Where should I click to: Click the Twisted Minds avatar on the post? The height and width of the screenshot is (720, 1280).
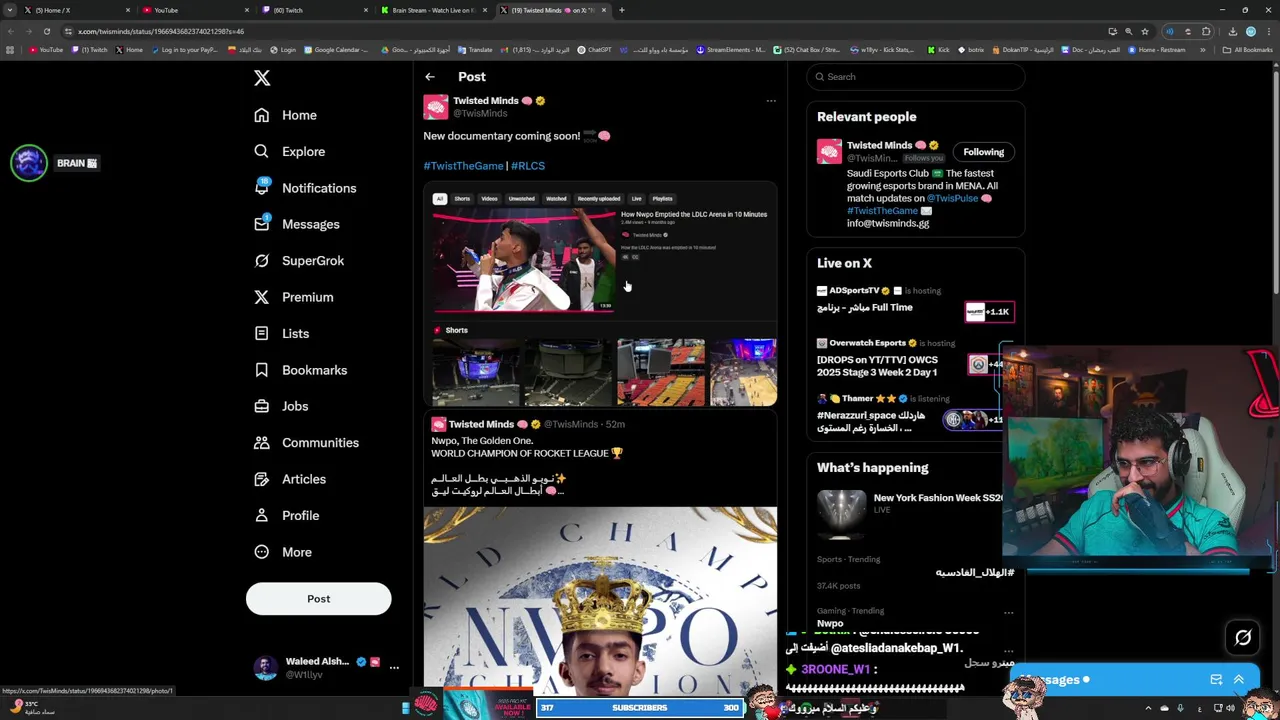point(436,107)
